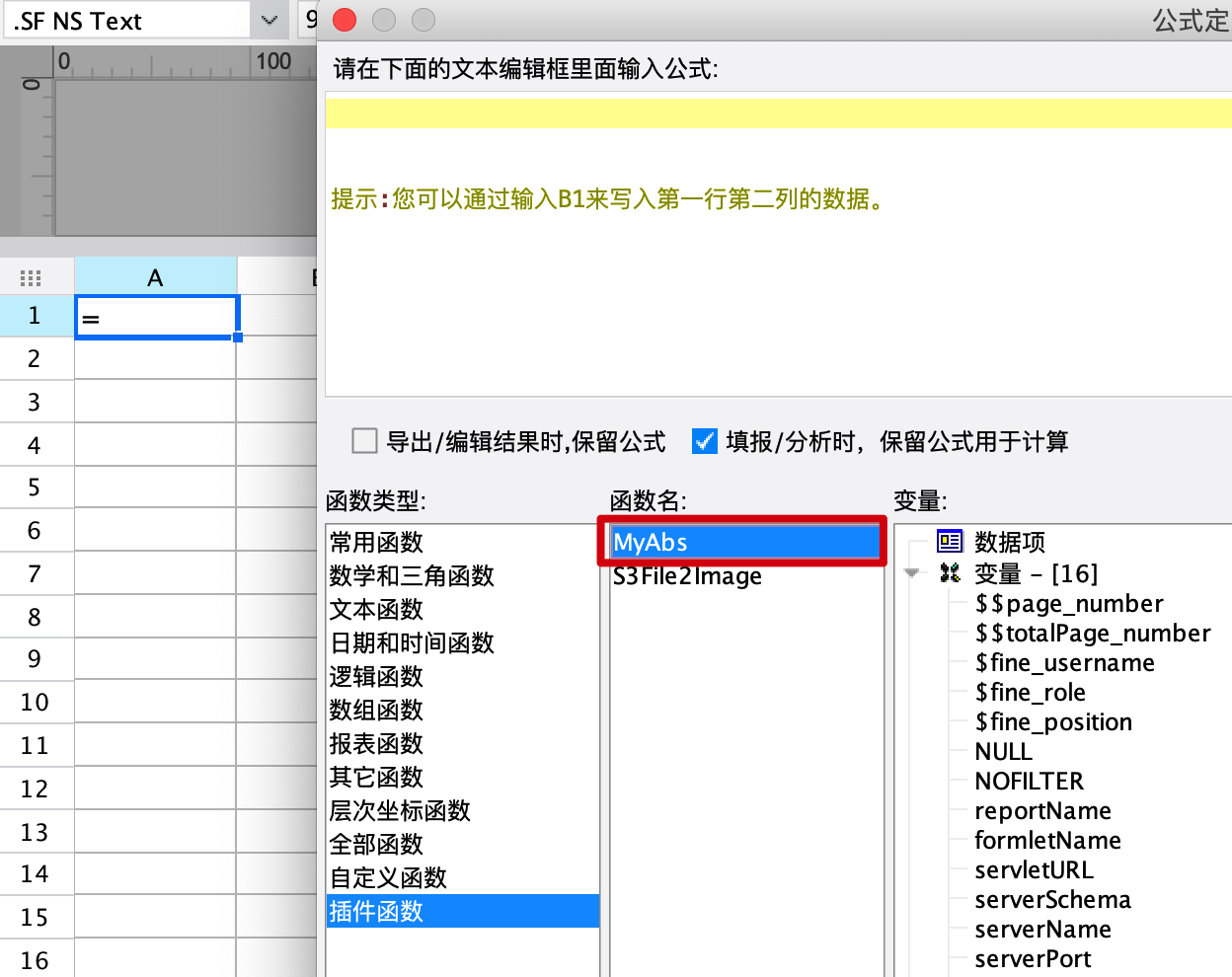Click the variables group icon next to 变量 - [16]

tap(950, 572)
